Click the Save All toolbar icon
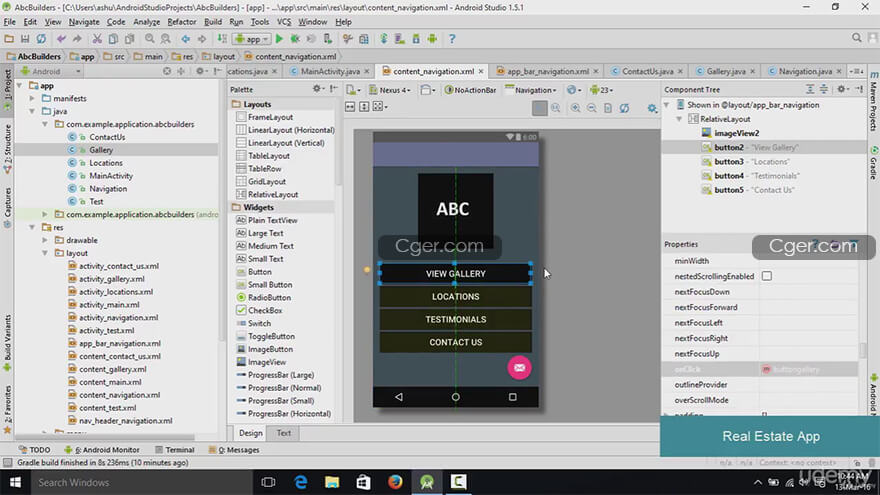This screenshot has height=495, width=880. [x=25, y=39]
